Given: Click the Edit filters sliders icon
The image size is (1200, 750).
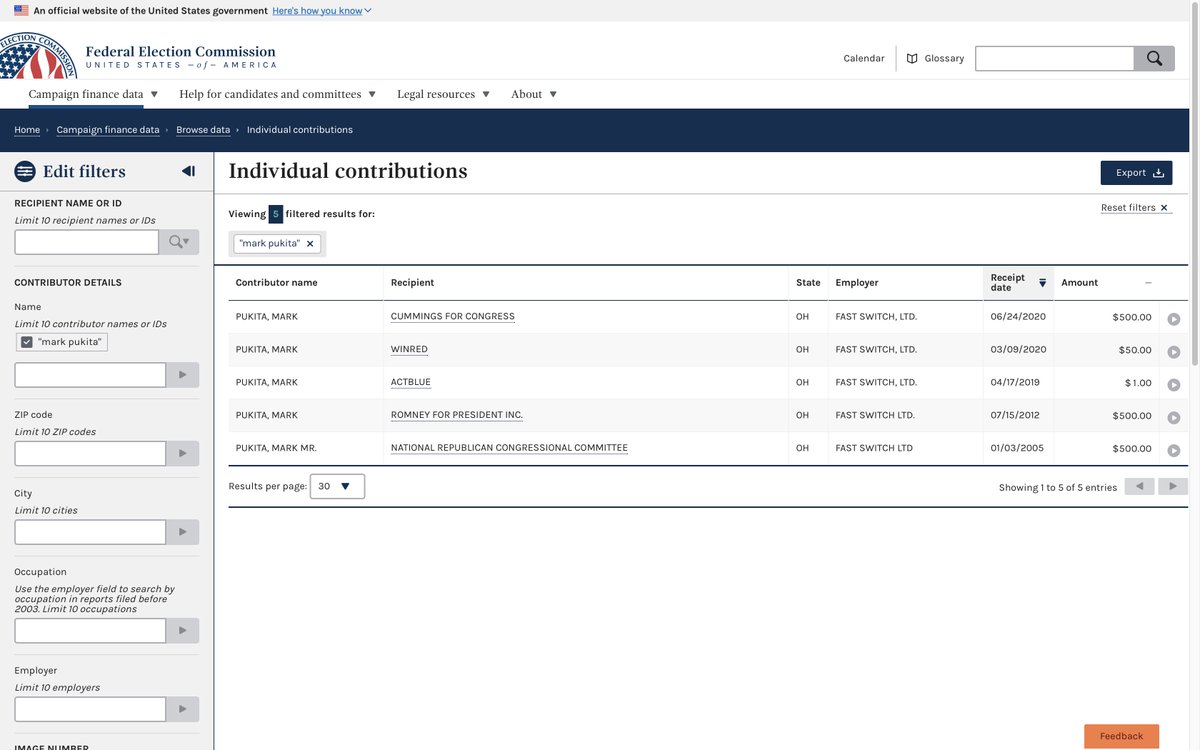Looking at the screenshot, I should (x=25, y=171).
